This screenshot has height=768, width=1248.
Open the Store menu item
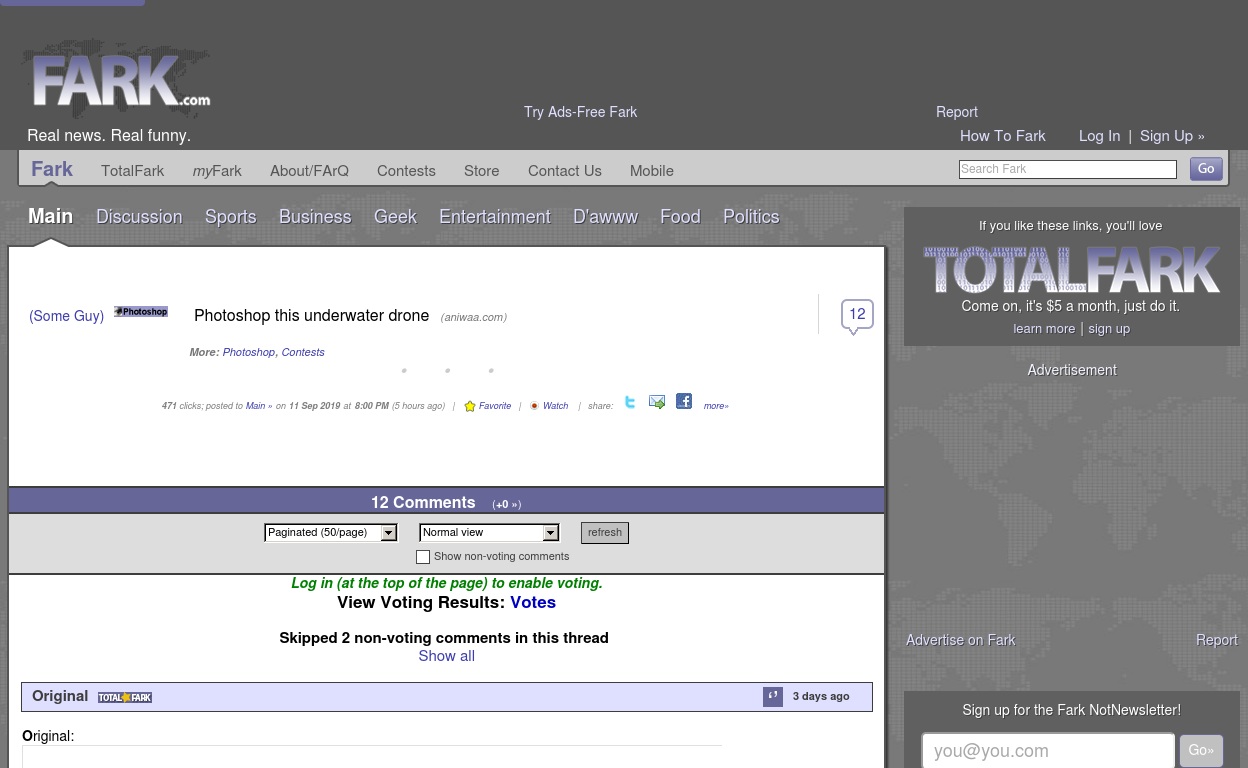tap(482, 171)
